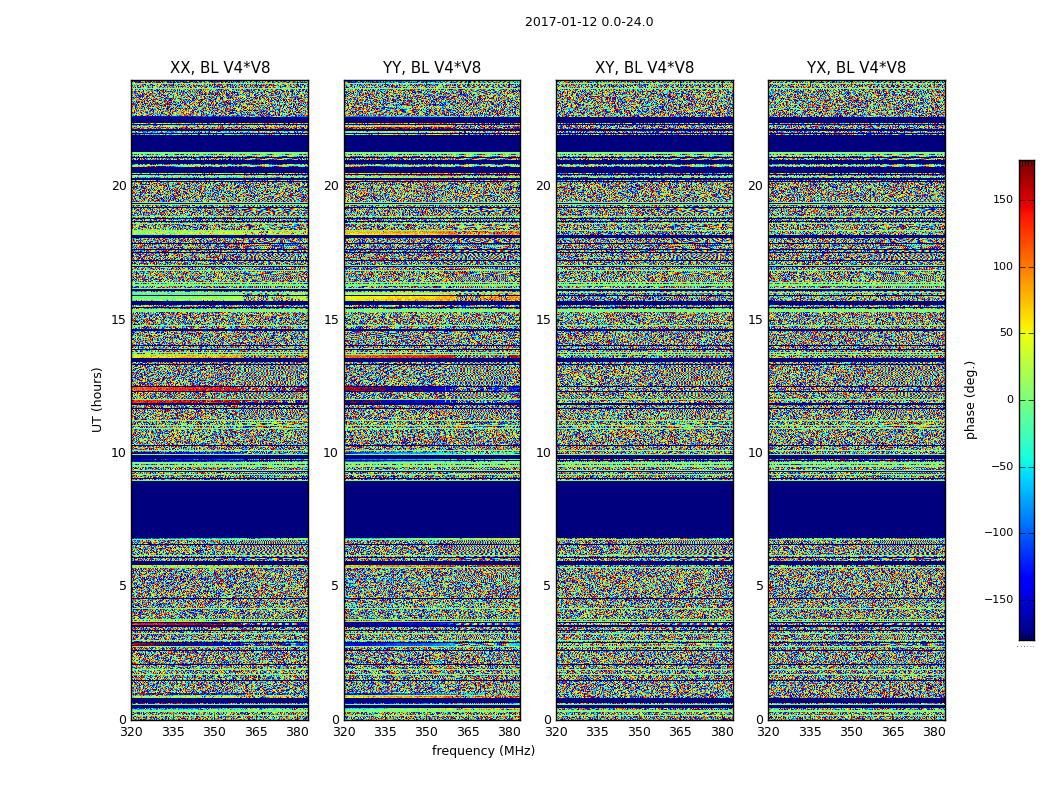The width and height of the screenshot is (1050, 800).
Task: Click the '335' frequency tick under YX panel
Action: pos(810,732)
